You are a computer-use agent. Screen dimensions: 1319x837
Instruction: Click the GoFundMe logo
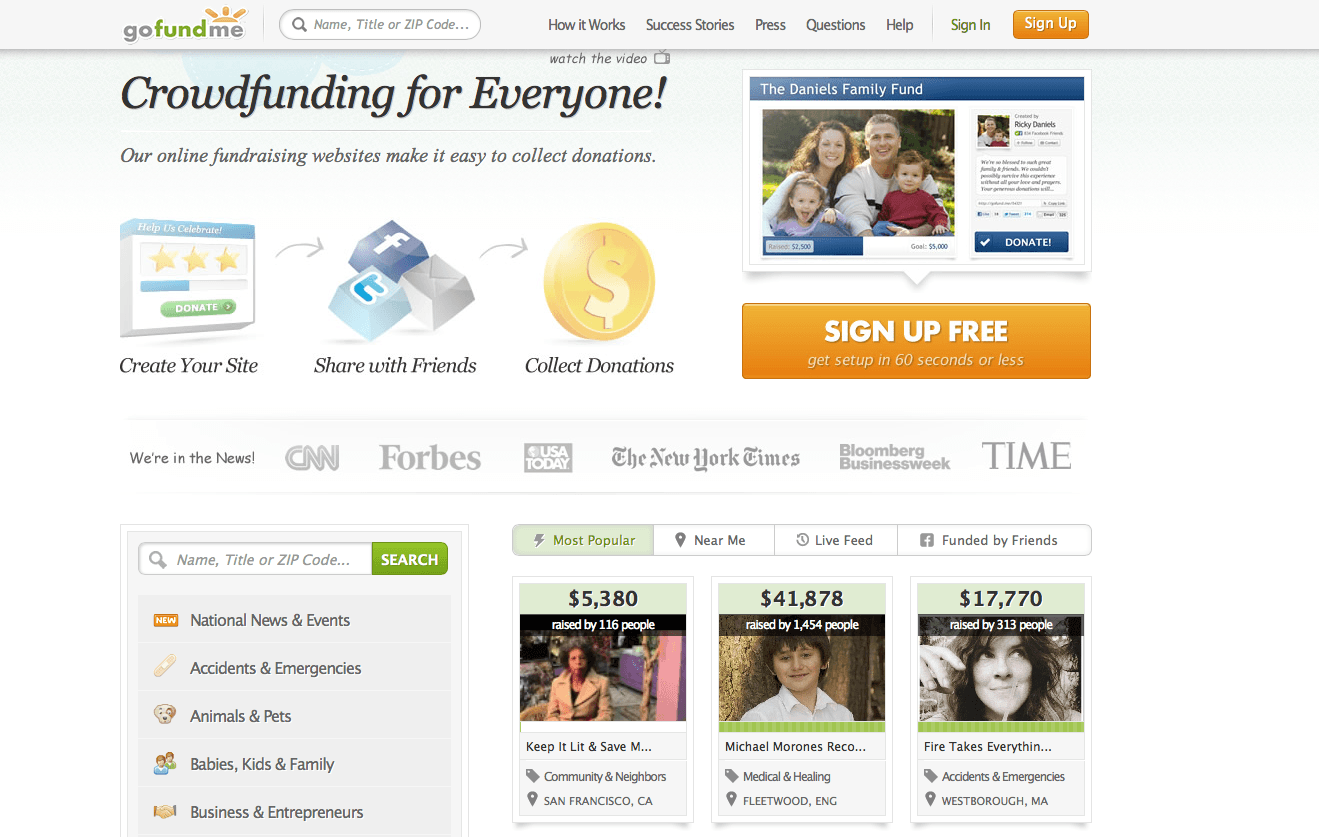[185, 24]
